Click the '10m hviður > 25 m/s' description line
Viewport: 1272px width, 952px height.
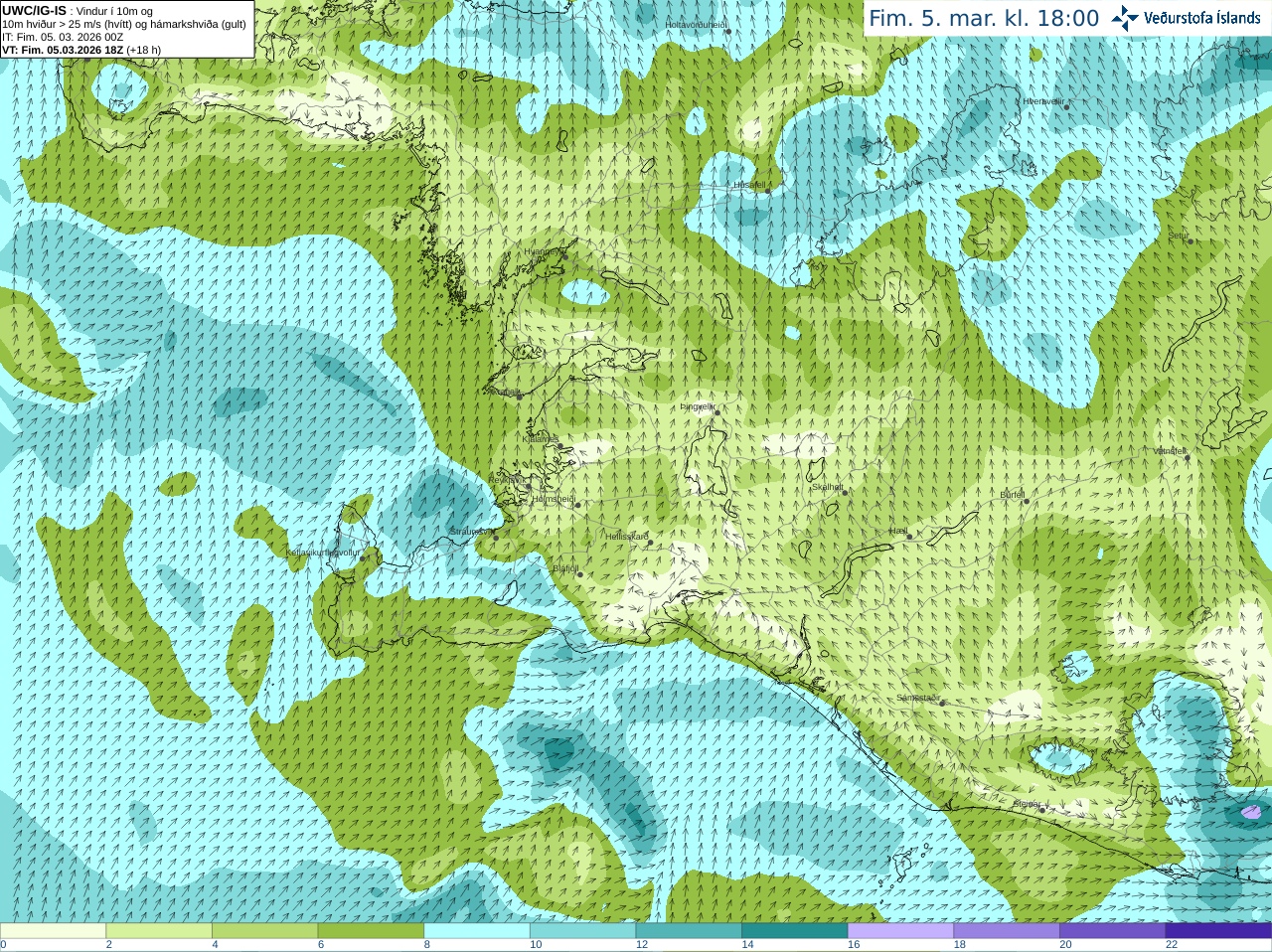point(124,24)
